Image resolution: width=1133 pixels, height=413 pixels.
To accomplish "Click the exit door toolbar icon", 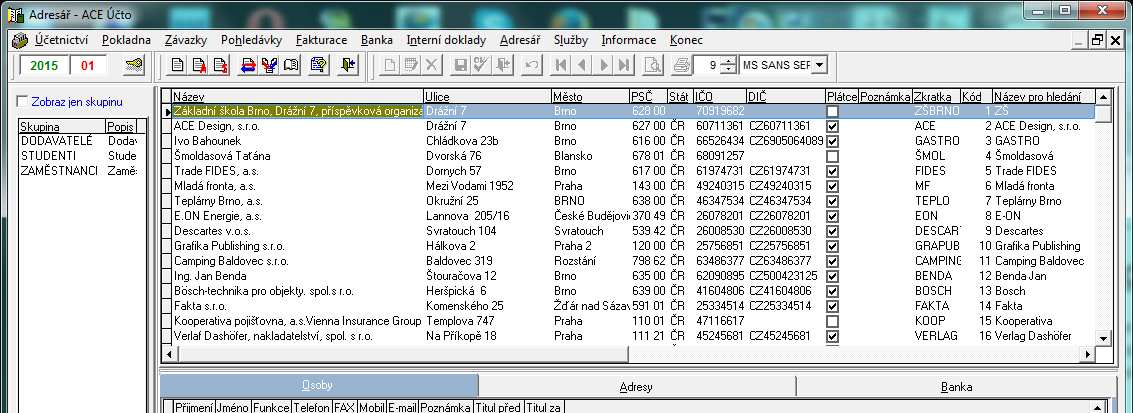I will pos(348,66).
